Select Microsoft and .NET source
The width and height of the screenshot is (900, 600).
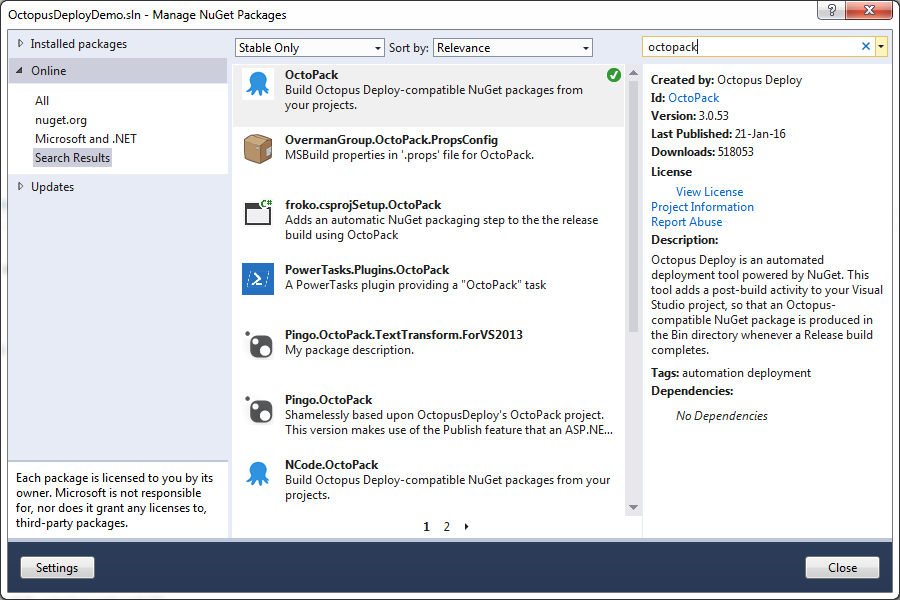86,139
